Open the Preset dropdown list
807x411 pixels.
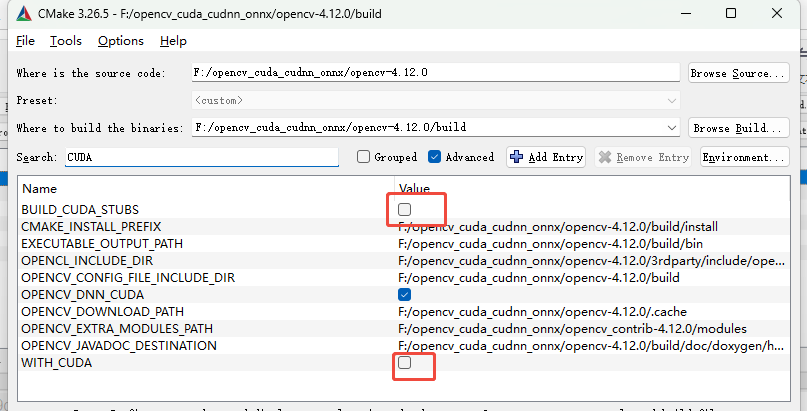pyautogui.click(x=672, y=100)
